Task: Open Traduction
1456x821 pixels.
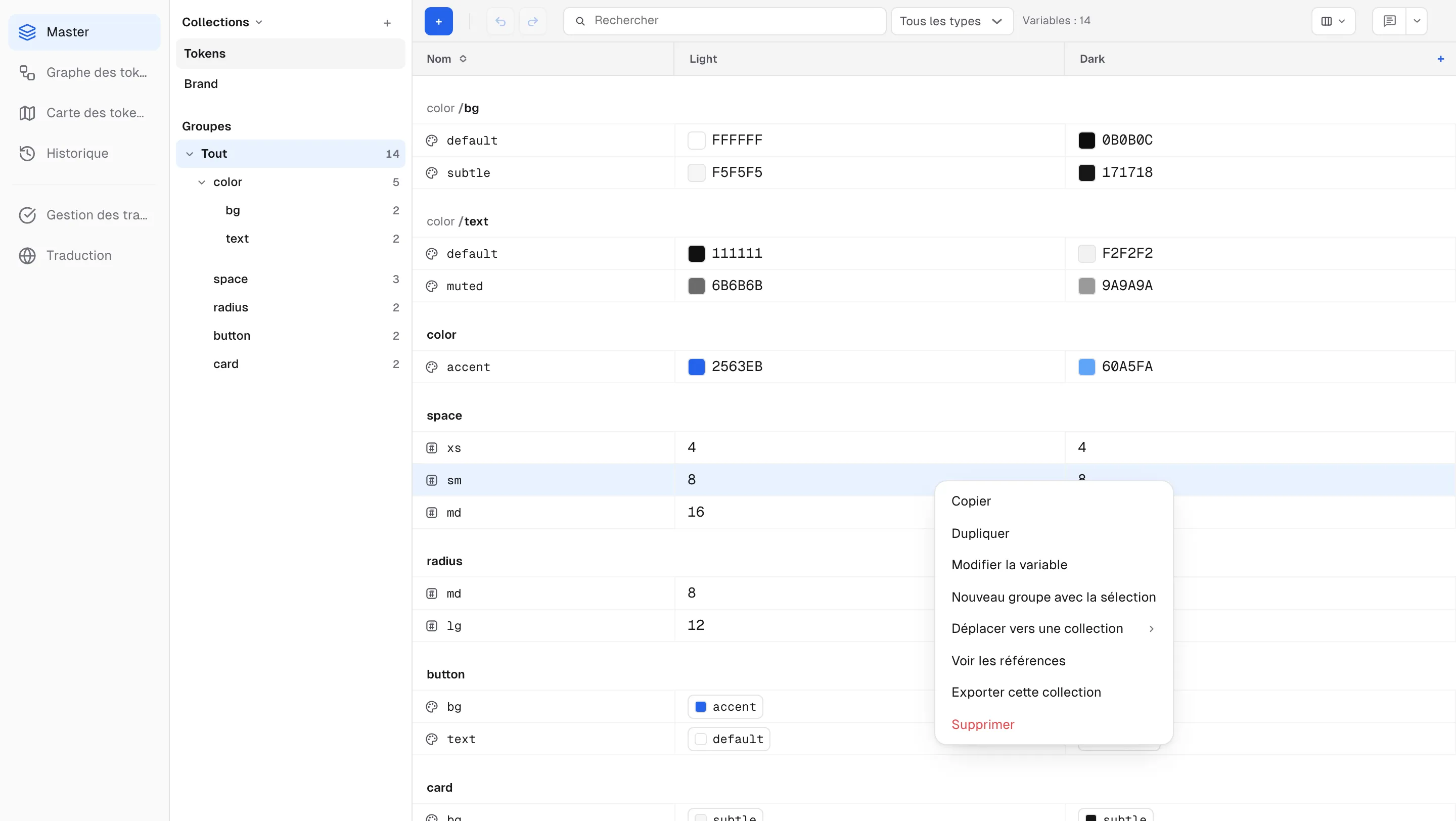Action: pyautogui.click(x=84, y=255)
